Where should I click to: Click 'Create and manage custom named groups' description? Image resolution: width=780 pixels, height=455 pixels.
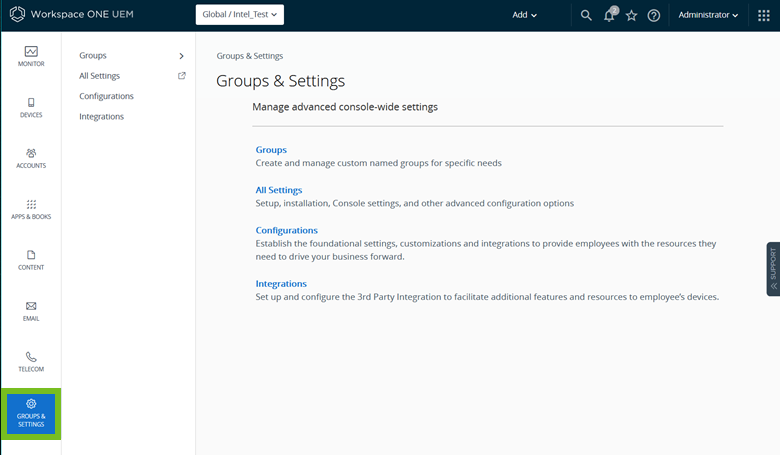(x=379, y=163)
